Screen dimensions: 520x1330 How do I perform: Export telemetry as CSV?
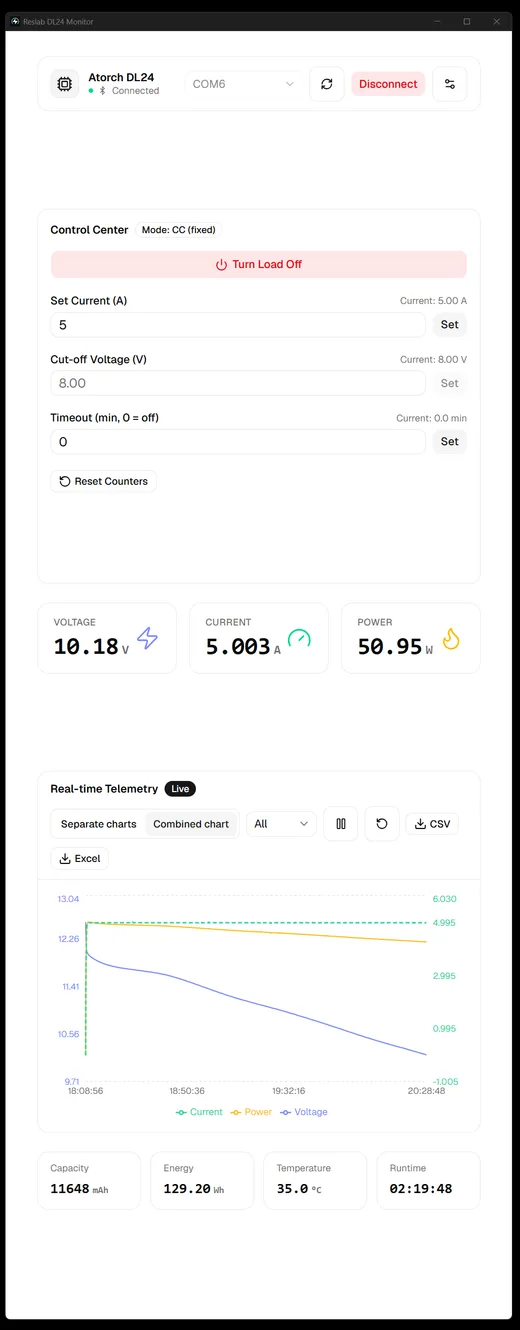point(432,824)
